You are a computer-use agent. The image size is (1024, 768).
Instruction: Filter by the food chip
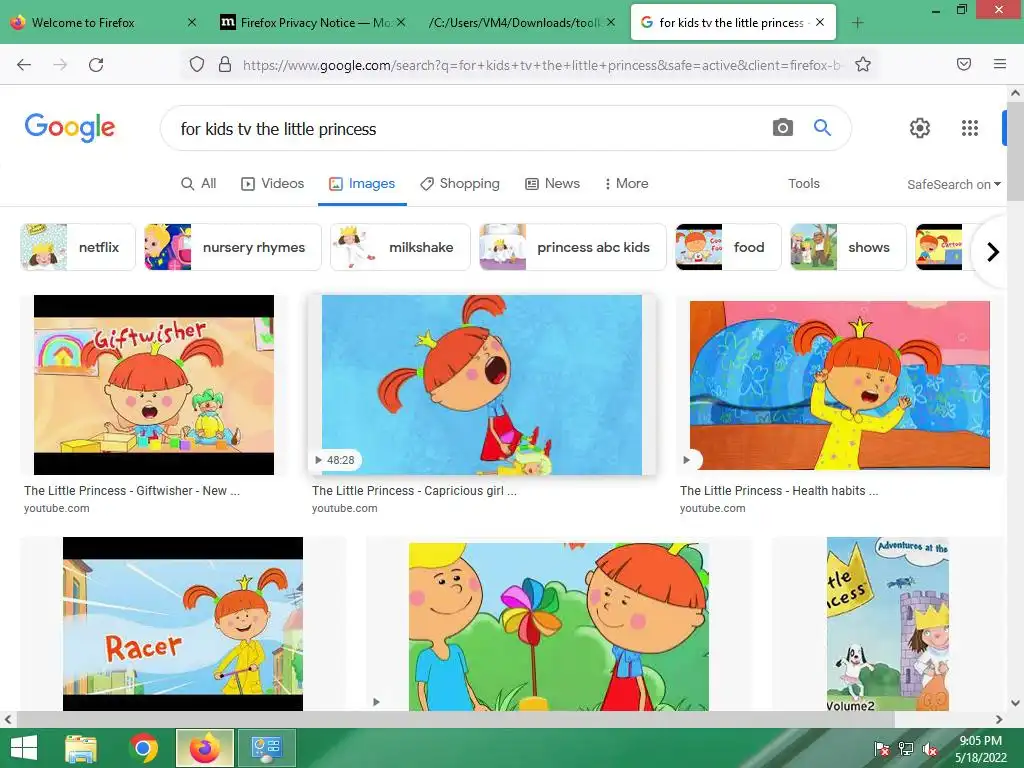click(x=728, y=247)
